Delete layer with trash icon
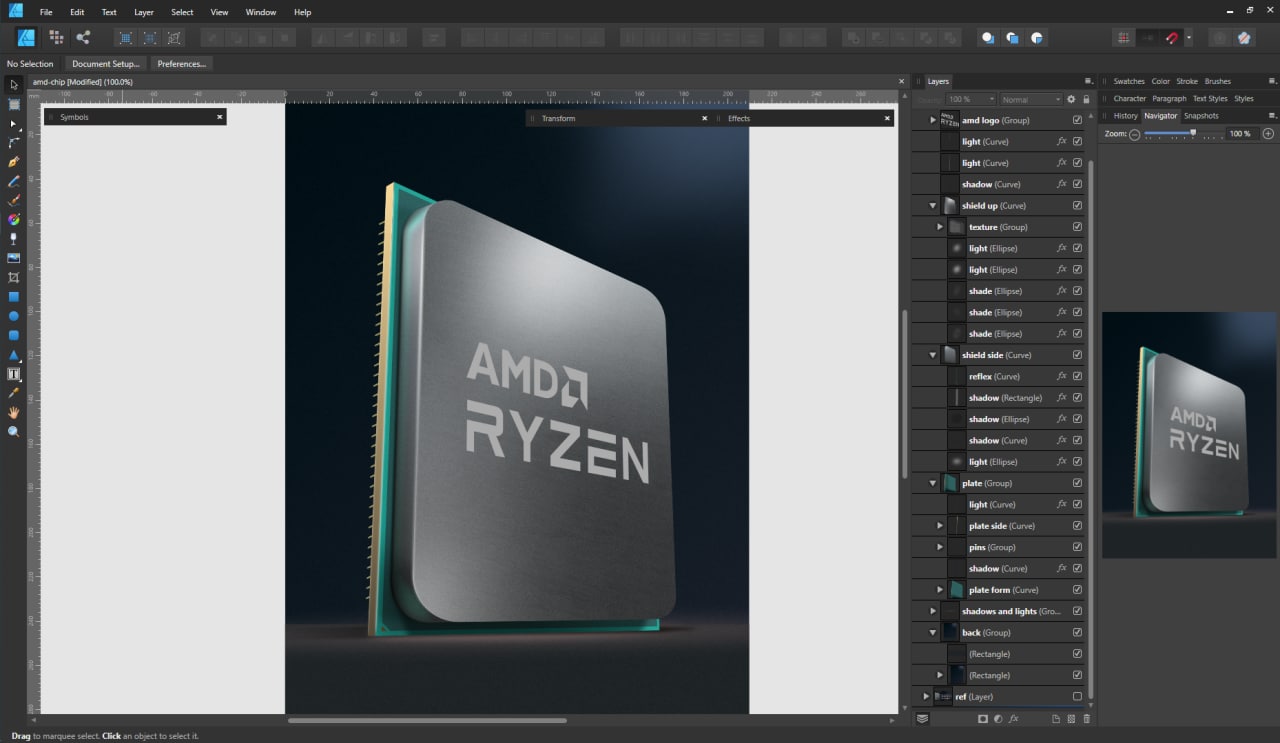This screenshot has width=1280, height=743. tap(1087, 718)
